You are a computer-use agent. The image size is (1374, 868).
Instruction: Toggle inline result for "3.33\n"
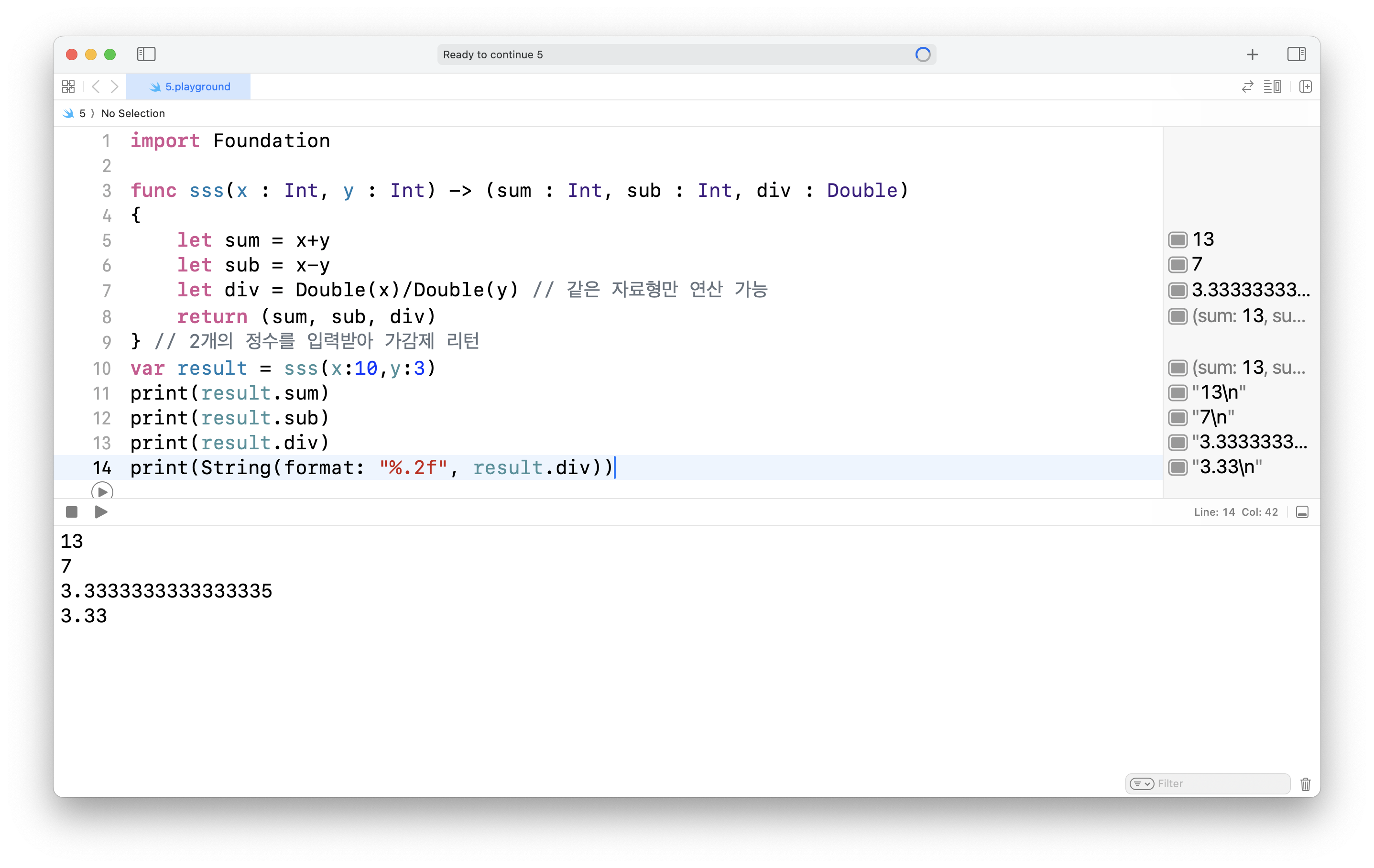(x=1178, y=467)
